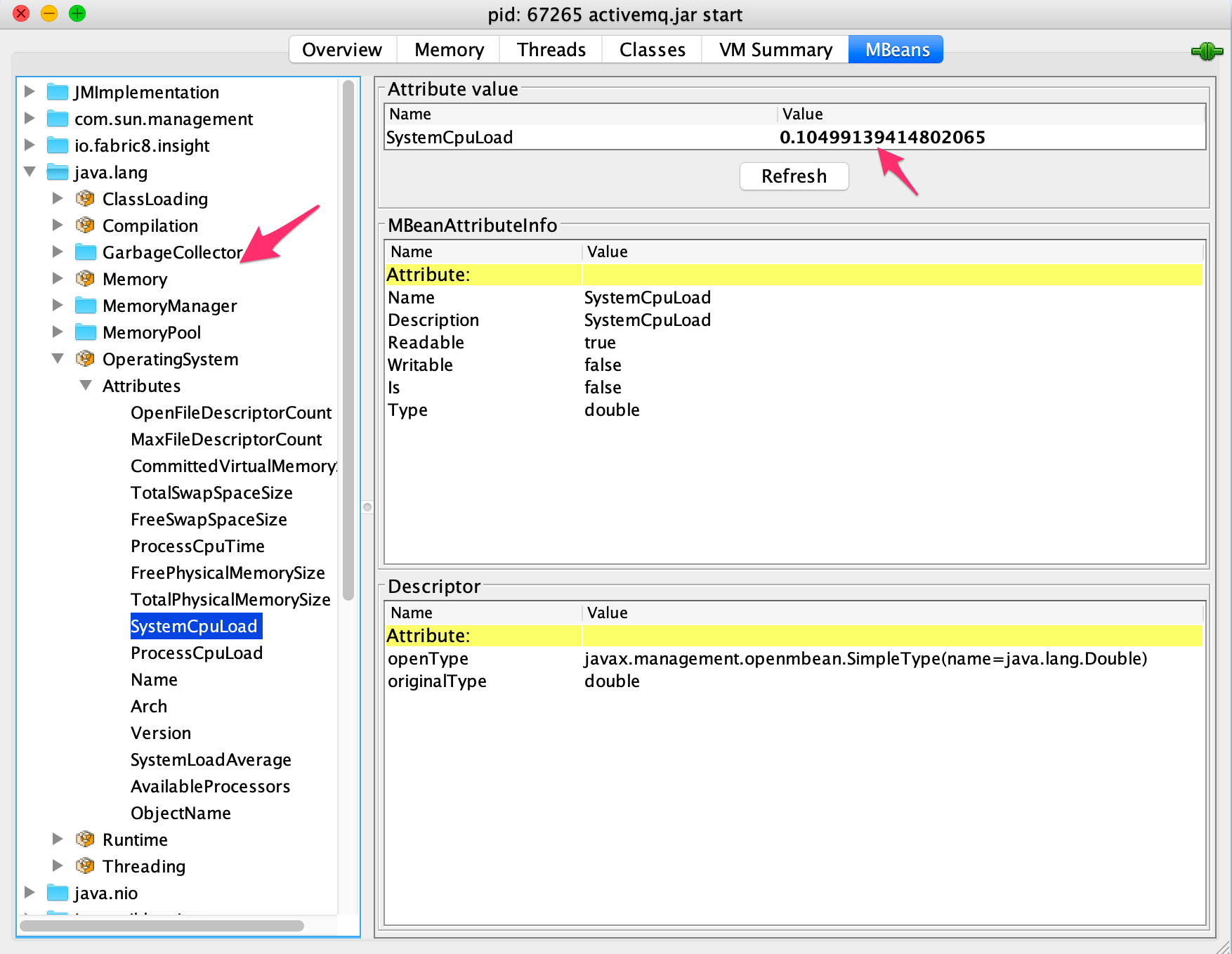Expand the com.sun.management node
Viewport: 1232px width, 954px height.
coord(30,118)
